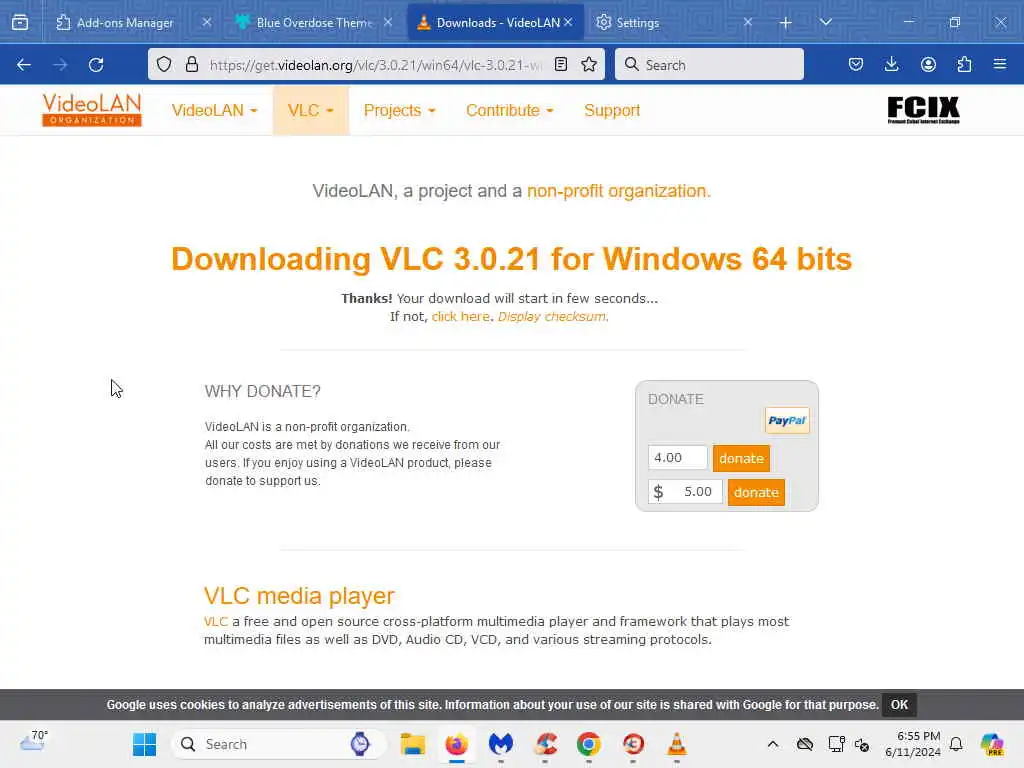Close the Downloads - VideoLAN tab
The height and width of the screenshot is (768, 1024).
tap(568, 22)
